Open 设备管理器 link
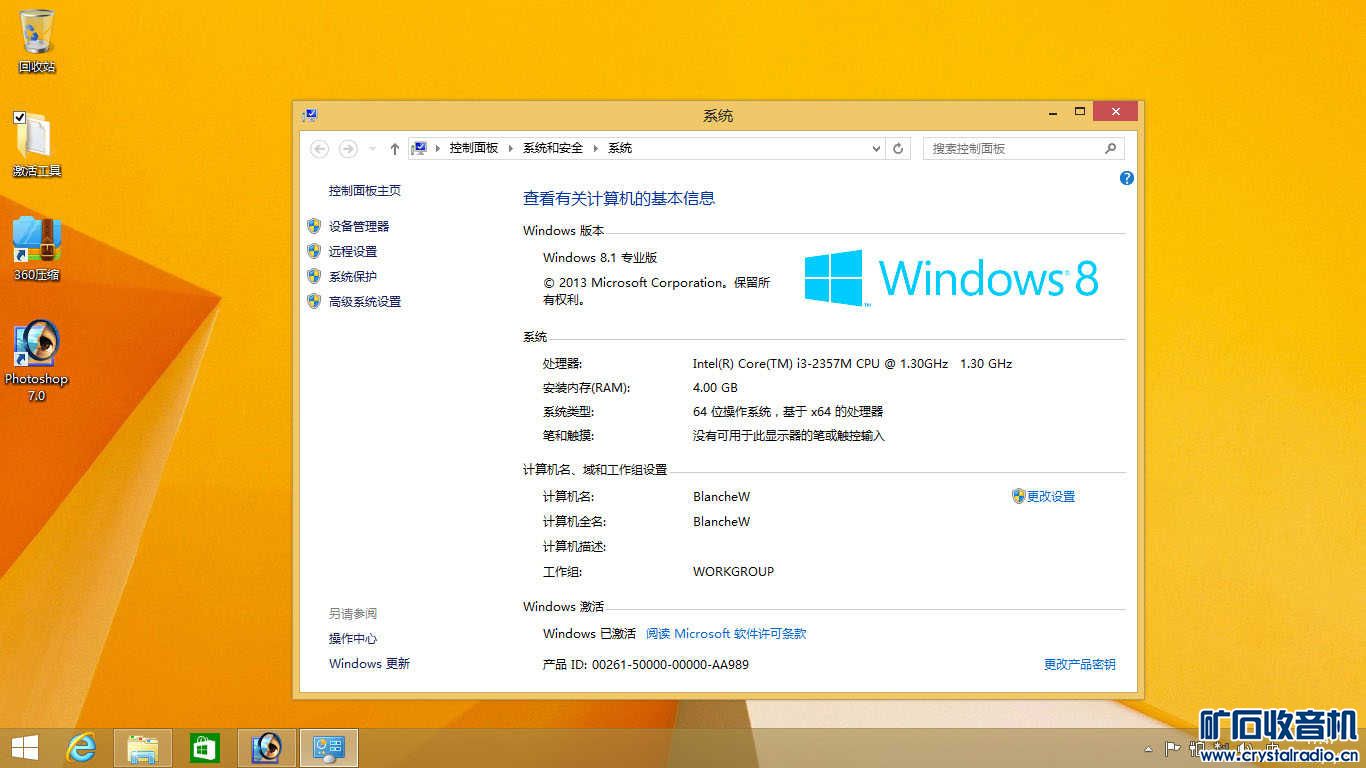The height and width of the screenshot is (768, 1366). pos(359,227)
